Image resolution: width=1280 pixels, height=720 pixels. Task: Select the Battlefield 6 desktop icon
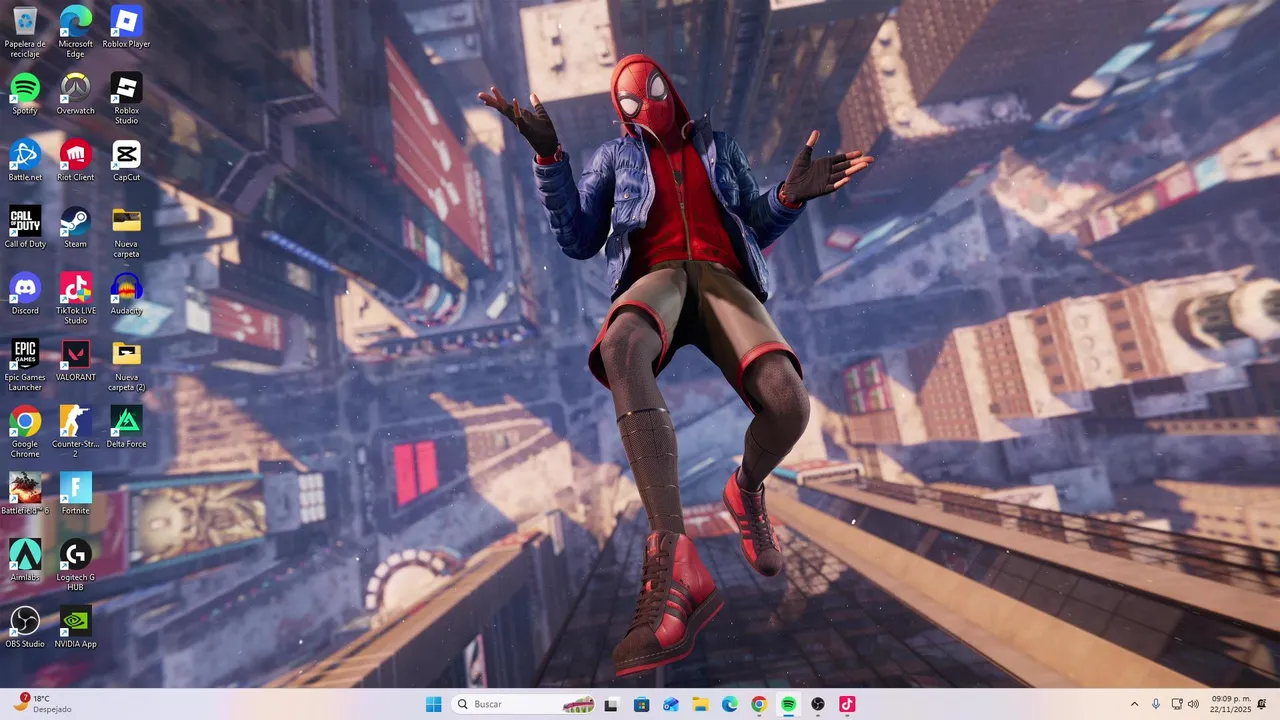25,494
